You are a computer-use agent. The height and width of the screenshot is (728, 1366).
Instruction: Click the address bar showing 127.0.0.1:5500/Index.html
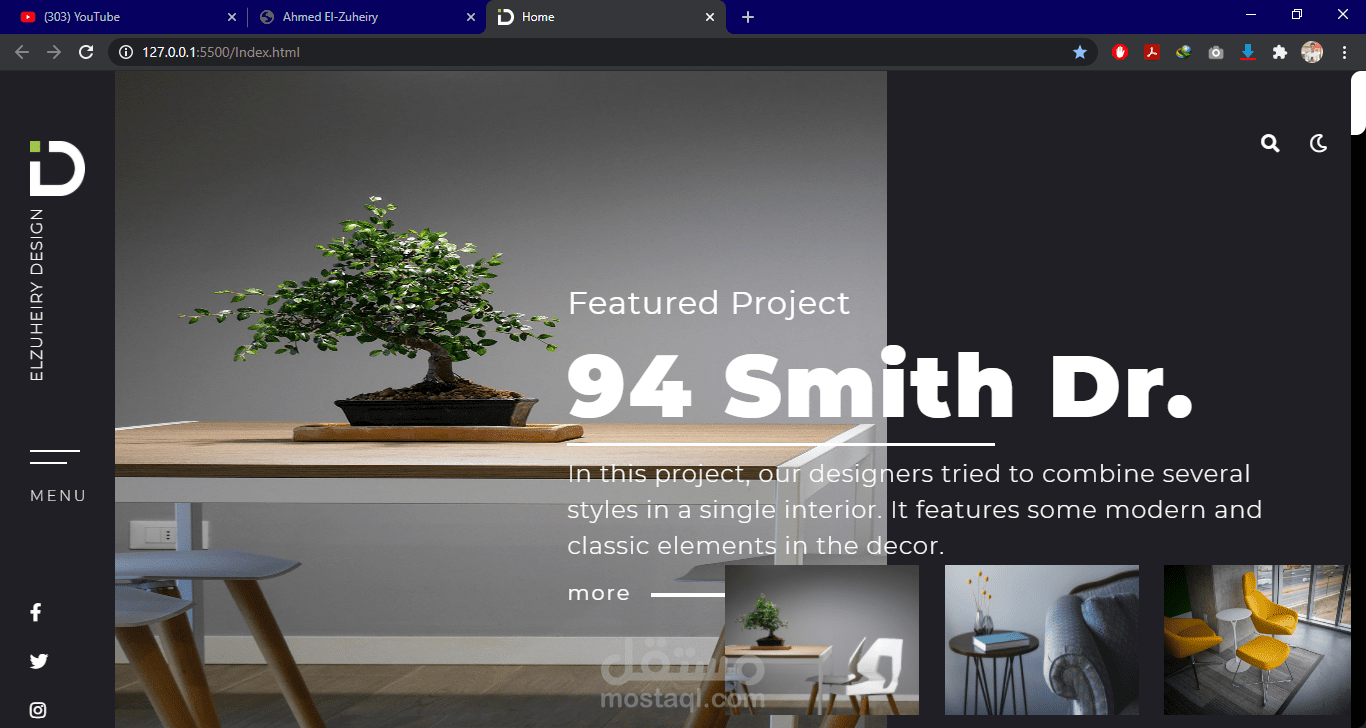pyautogui.click(x=602, y=52)
